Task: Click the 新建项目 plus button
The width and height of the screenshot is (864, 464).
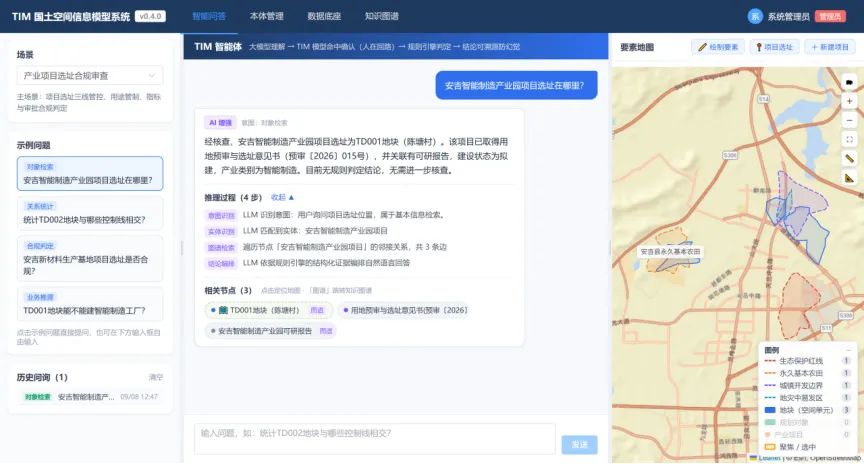Action: click(x=830, y=47)
